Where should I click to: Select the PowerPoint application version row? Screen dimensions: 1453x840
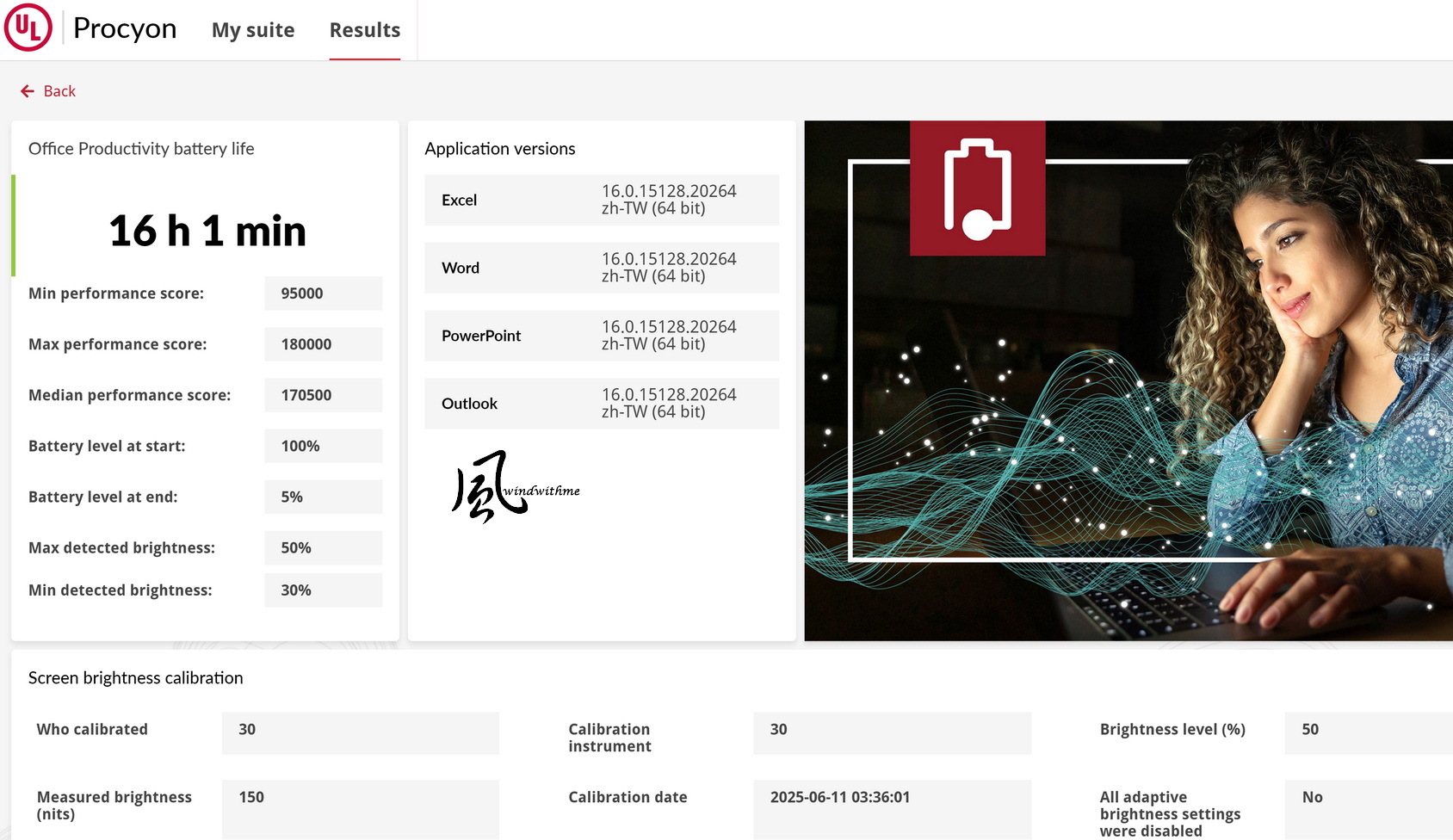tap(602, 336)
